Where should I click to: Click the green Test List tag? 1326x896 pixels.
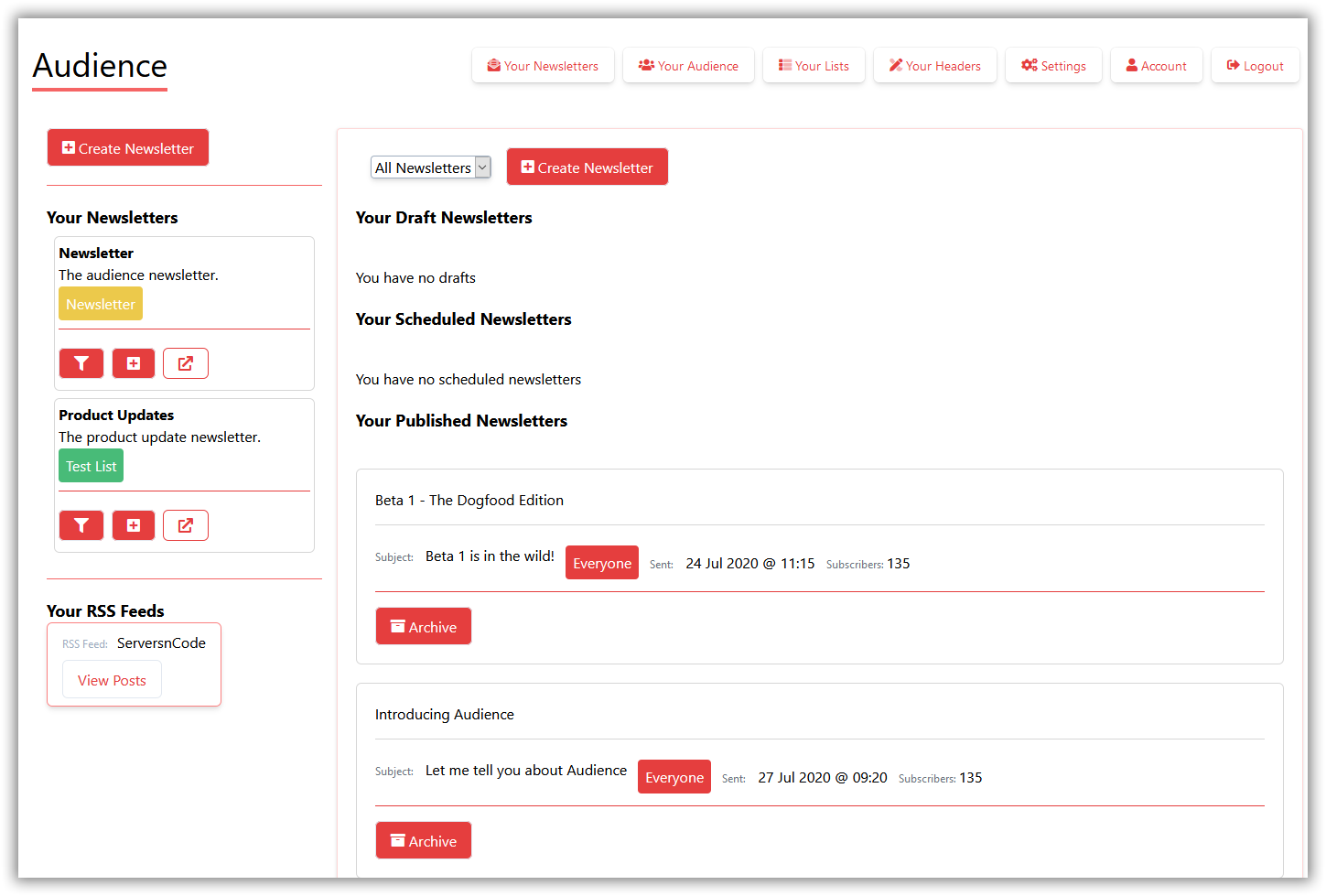coord(91,466)
